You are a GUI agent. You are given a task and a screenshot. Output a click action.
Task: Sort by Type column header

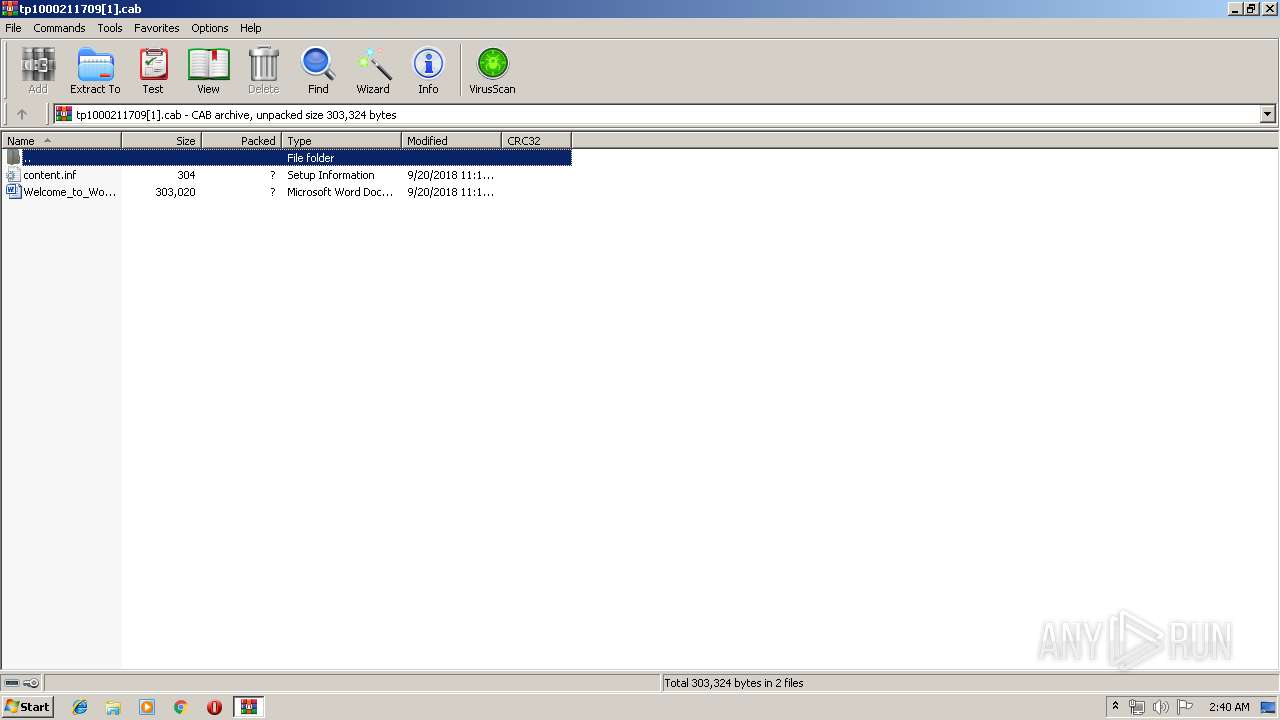coord(341,141)
